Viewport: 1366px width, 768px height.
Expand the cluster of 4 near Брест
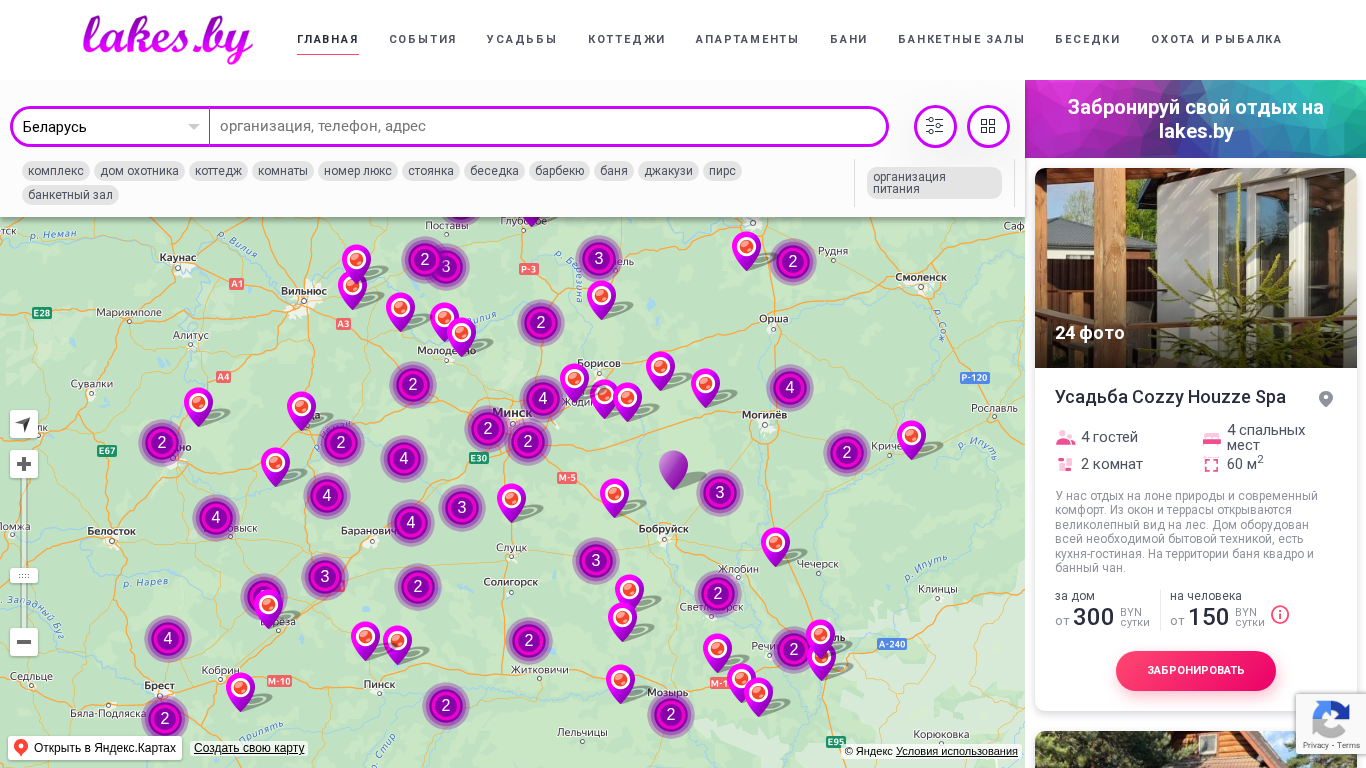tap(168, 639)
